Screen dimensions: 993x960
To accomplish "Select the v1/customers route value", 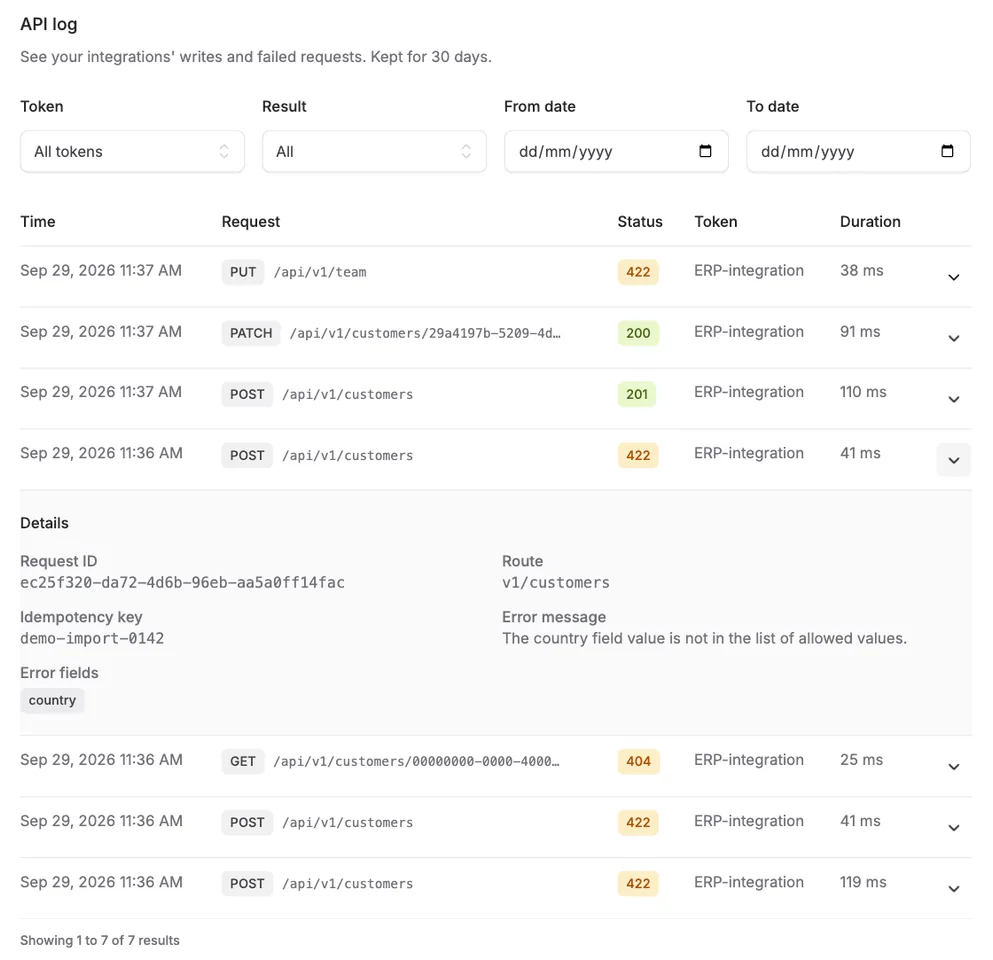I will (x=555, y=583).
